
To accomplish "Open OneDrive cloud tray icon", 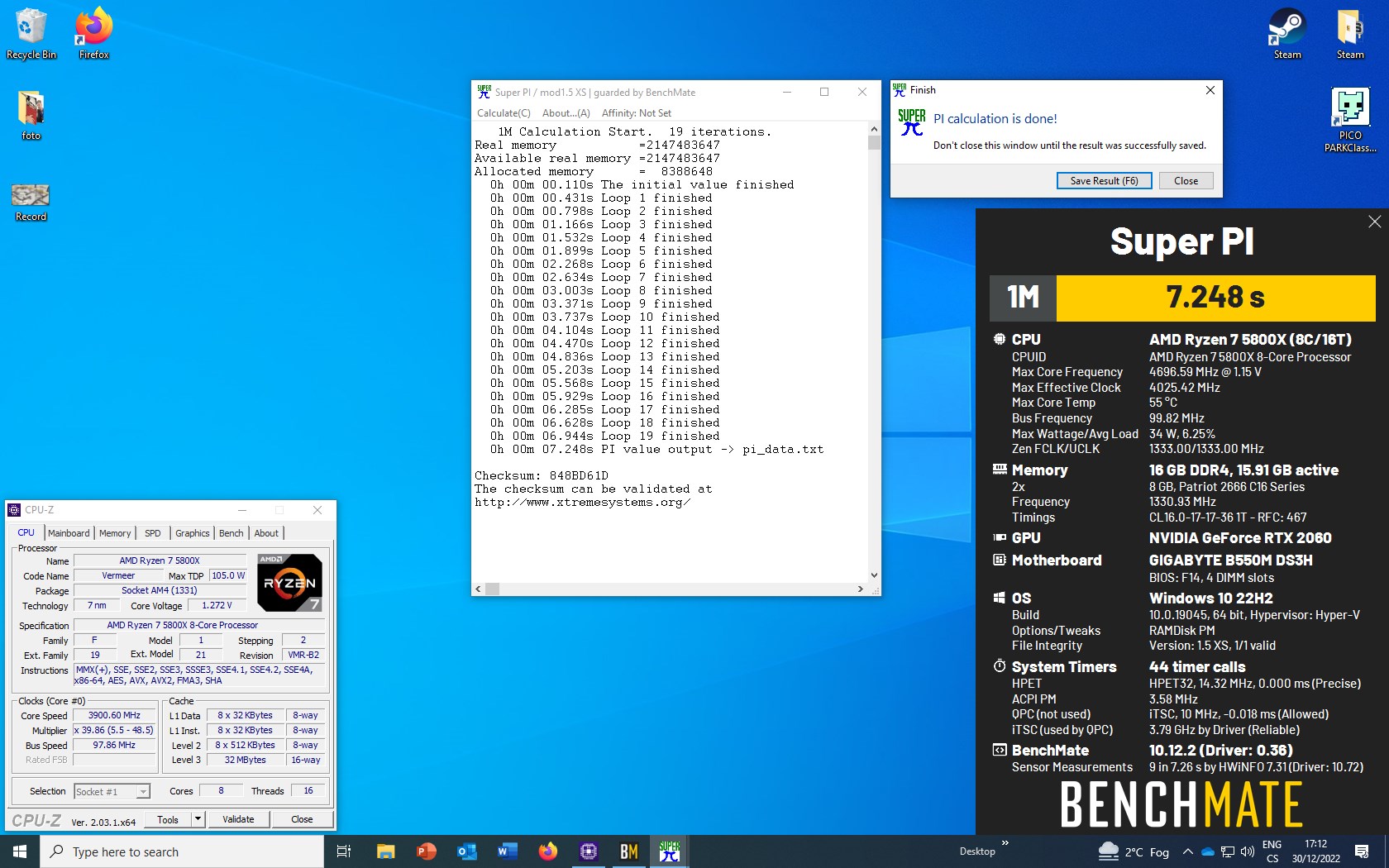I will pyautogui.click(x=1208, y=851).
